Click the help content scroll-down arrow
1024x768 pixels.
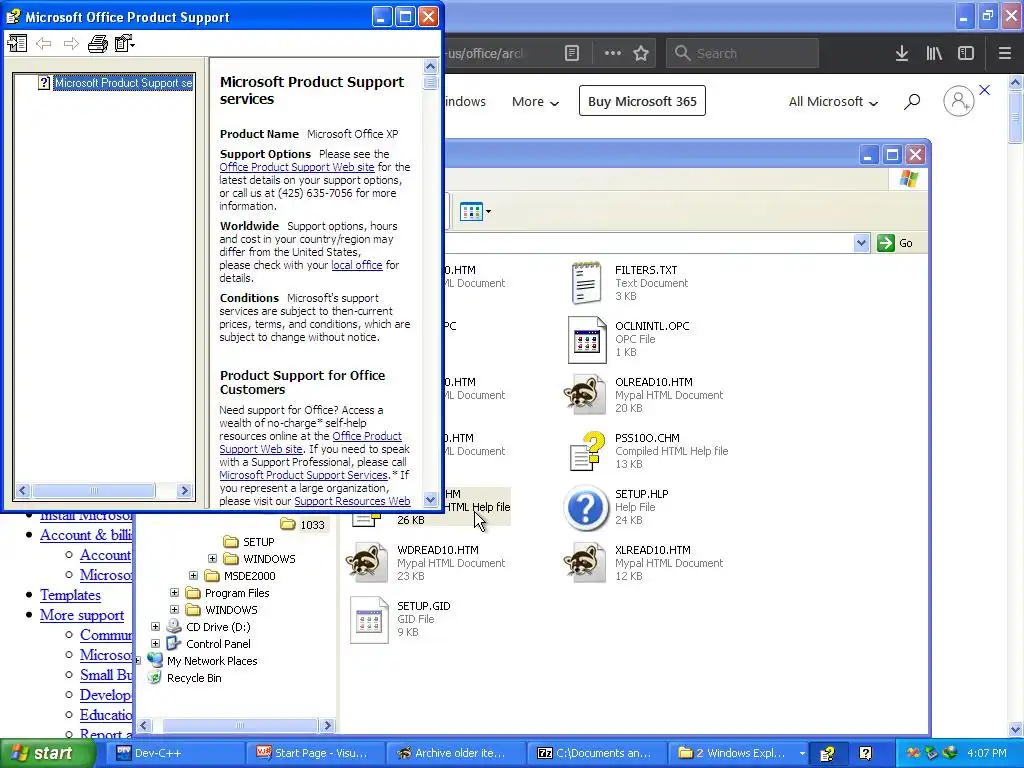pos(430,500)
